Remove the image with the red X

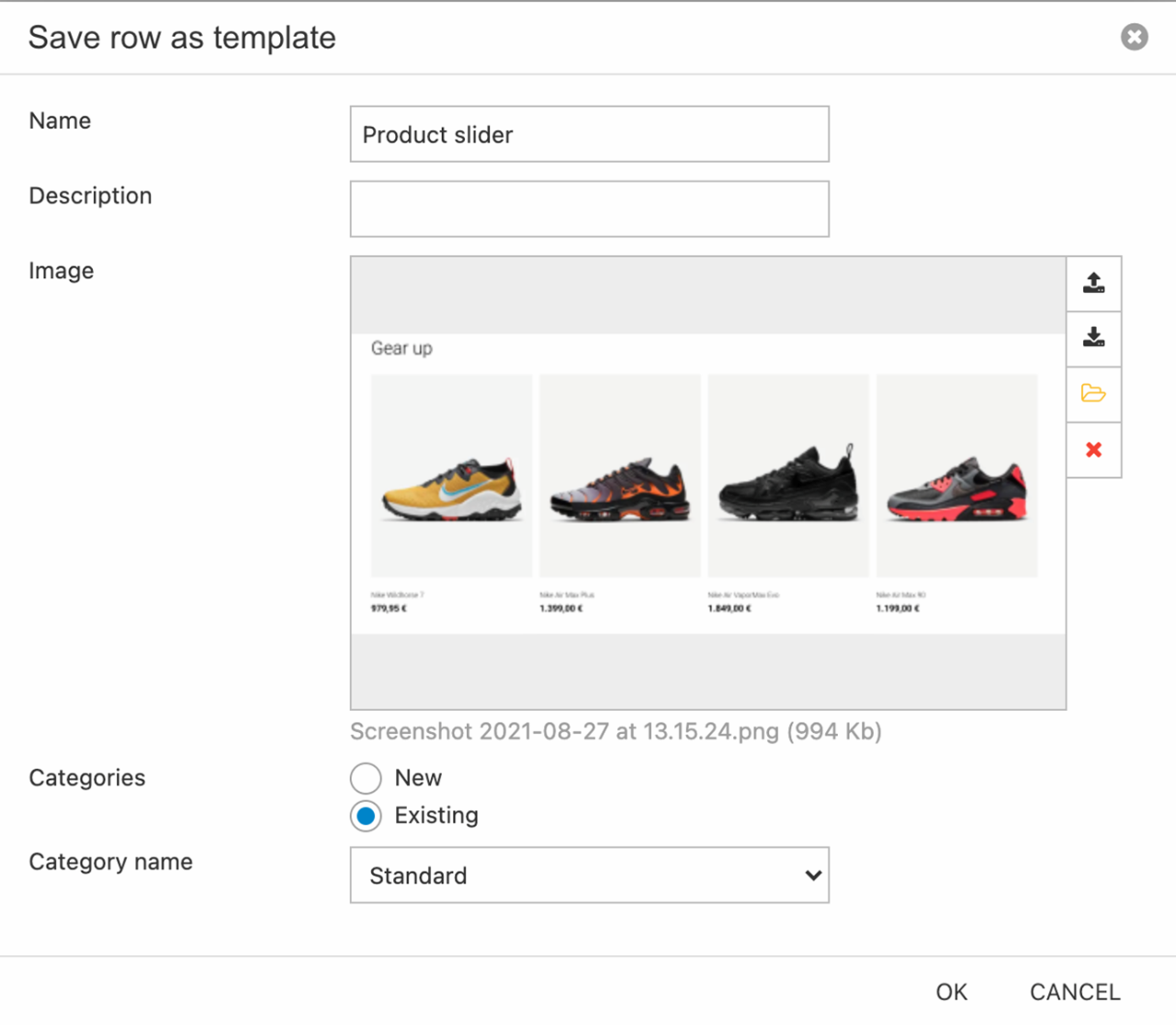(x=1093, y=450)
